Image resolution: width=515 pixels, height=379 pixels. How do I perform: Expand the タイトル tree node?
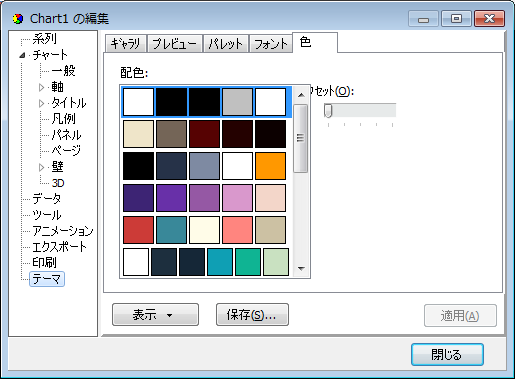(x=41, y=103)
